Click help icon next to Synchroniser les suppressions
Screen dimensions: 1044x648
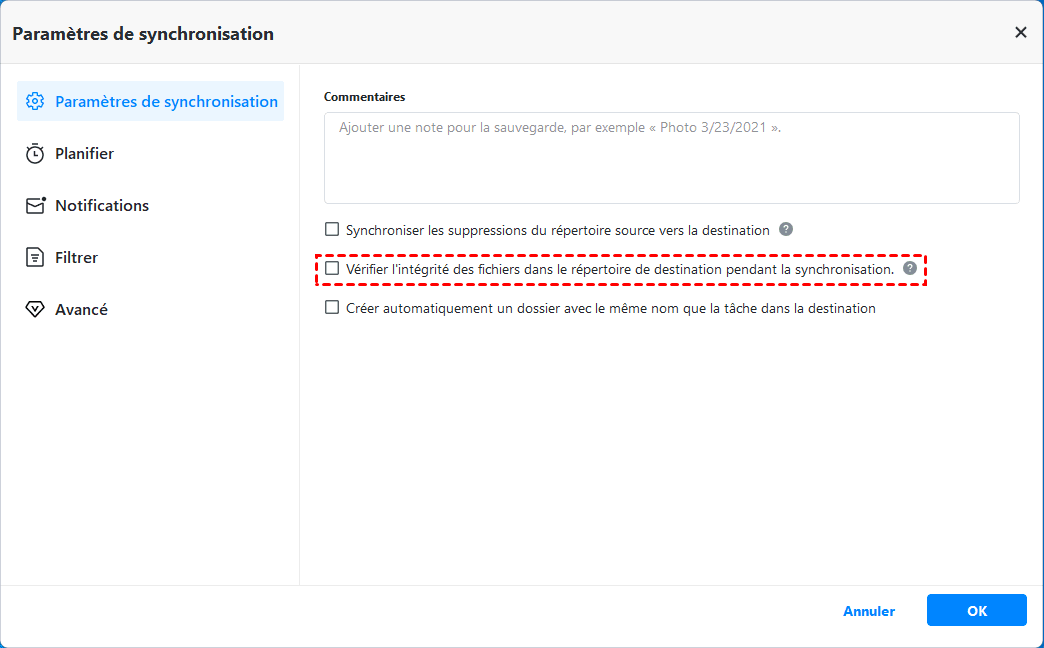(786, 229)
